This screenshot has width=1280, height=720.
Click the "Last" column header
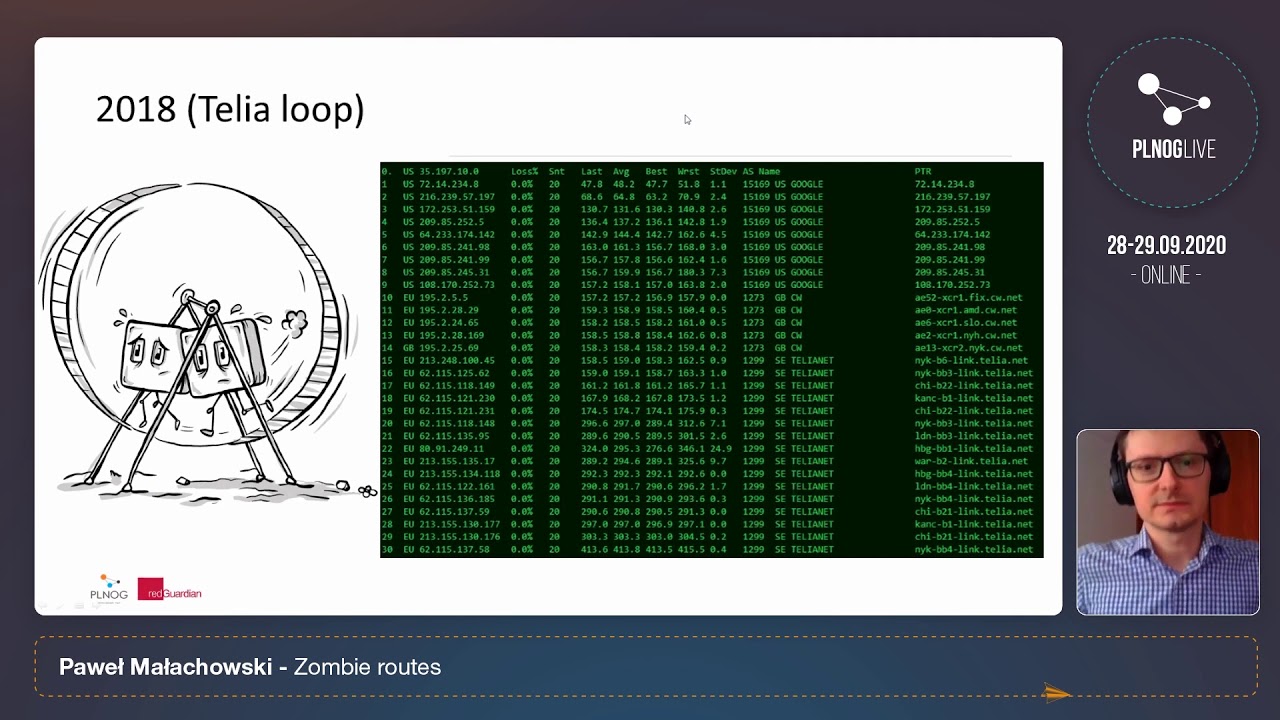(591, 172)
